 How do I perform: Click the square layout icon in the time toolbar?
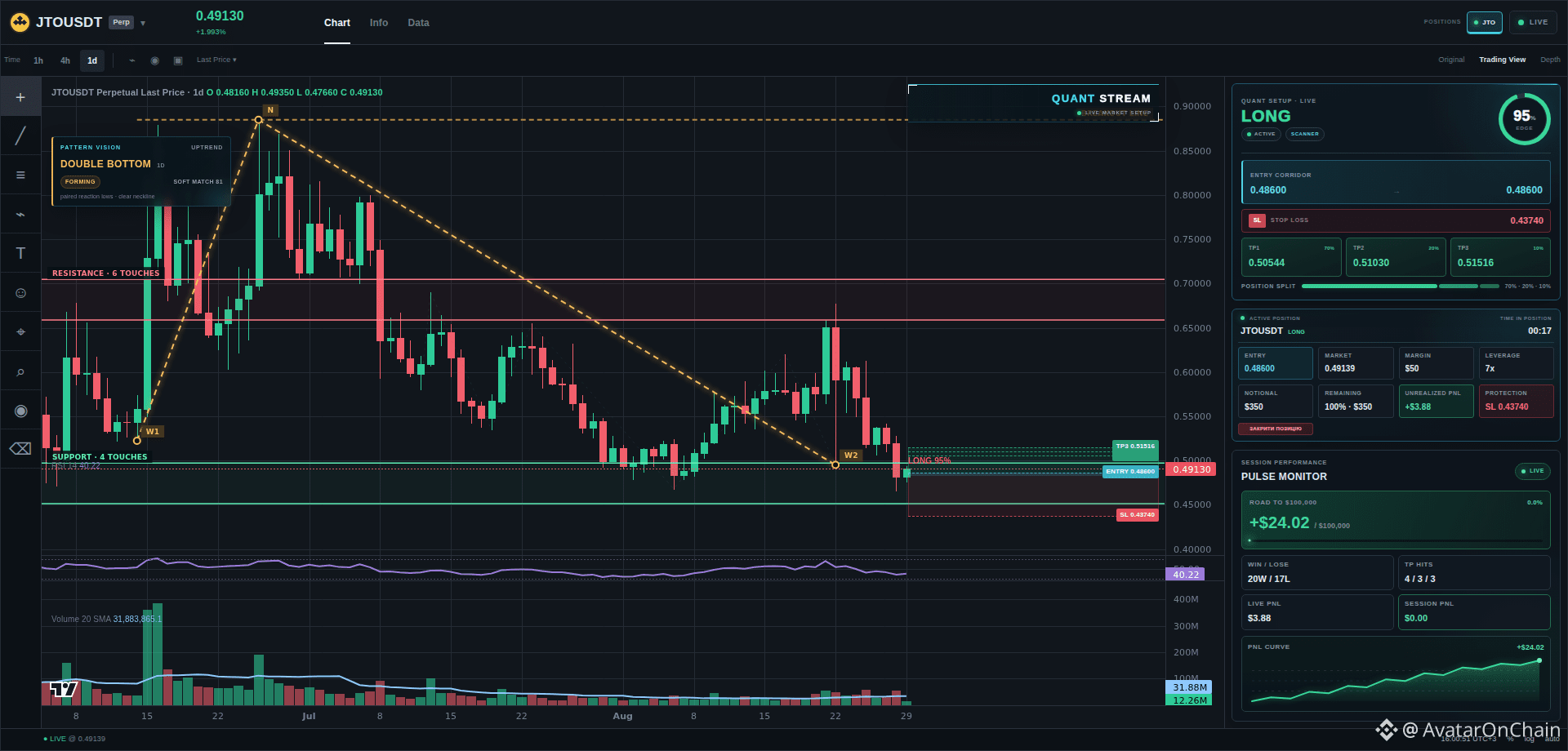(x=178, y=60)
